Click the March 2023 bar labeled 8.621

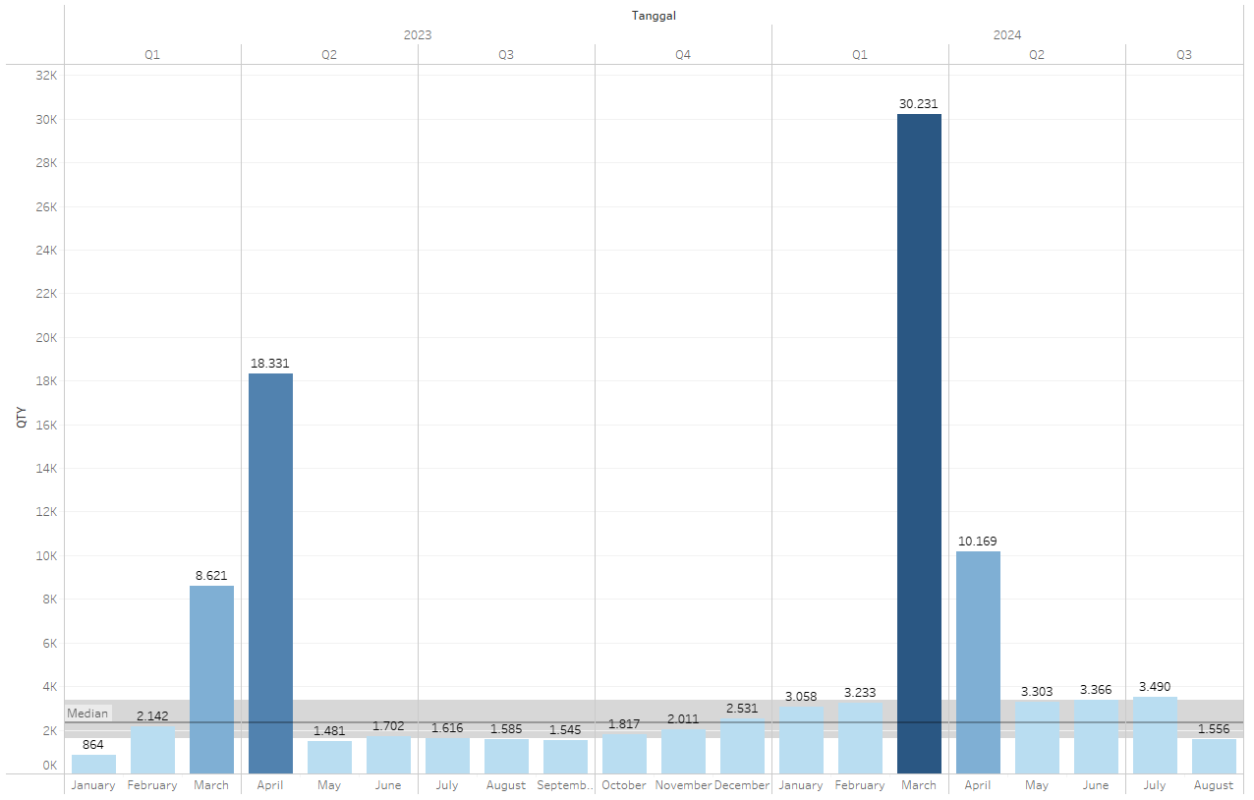click(211, 678)
